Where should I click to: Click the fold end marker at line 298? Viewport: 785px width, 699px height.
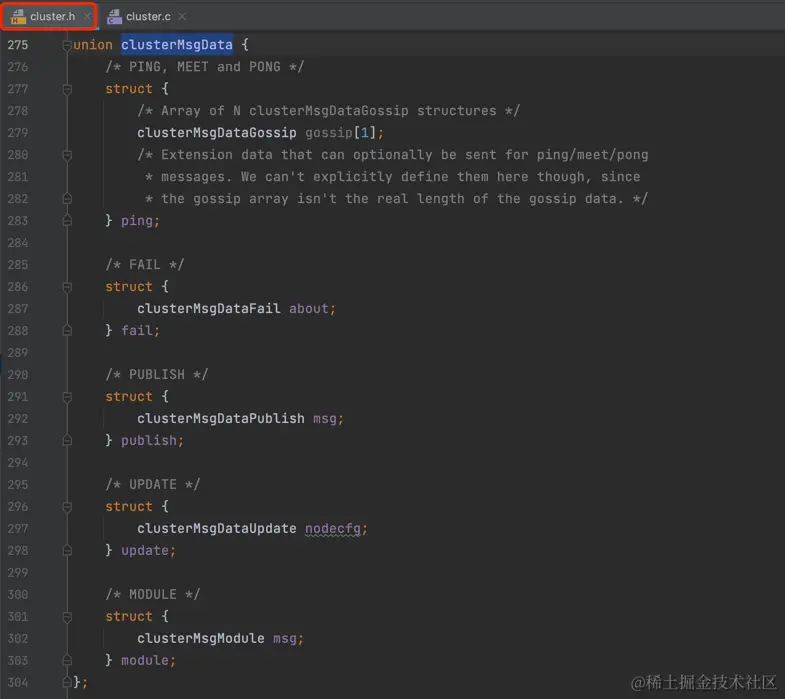click(x=67, y=550)
